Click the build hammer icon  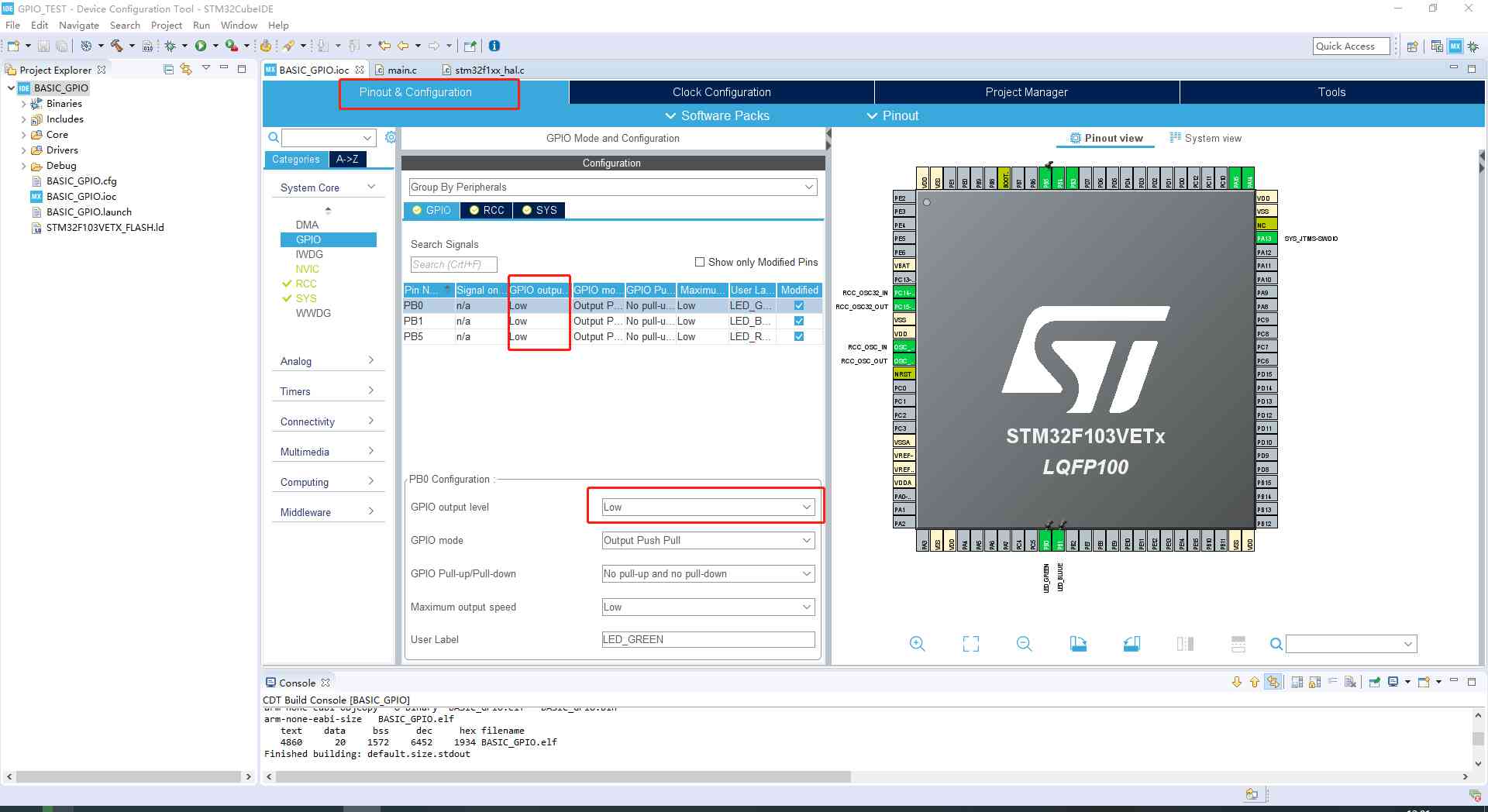tap(116, 46)
